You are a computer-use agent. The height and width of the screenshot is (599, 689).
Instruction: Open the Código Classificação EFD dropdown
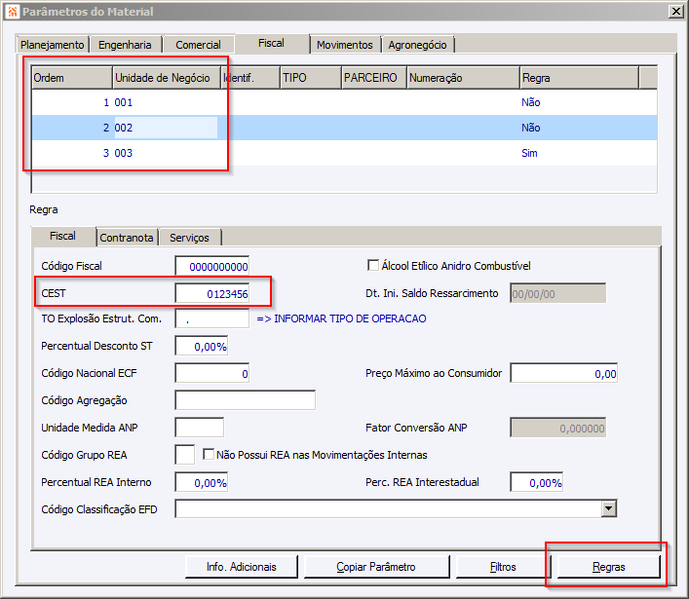609,509
